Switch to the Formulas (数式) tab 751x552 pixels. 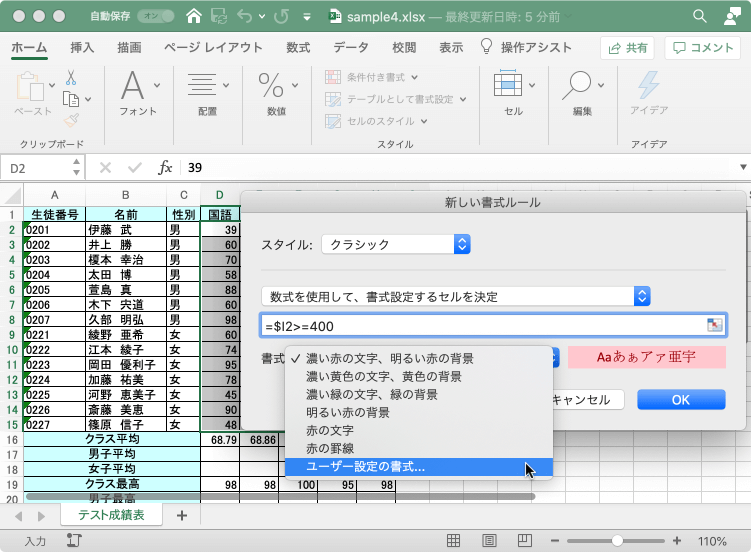pyautogui.click(x=298, y=47)
